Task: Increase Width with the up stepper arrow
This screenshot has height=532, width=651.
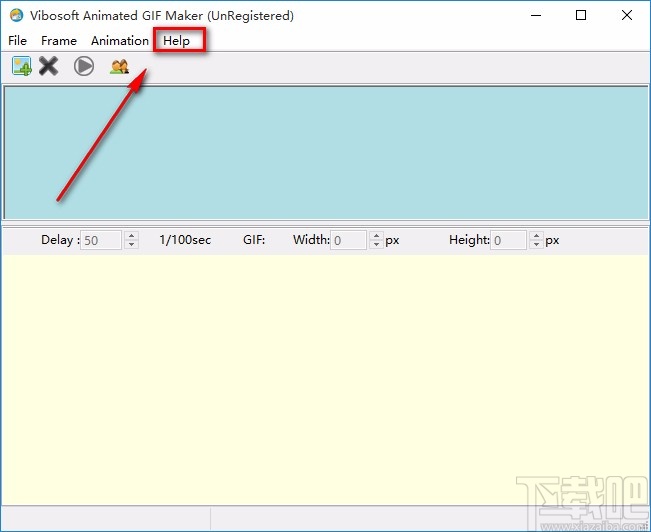Action: (x=377, y=236)
